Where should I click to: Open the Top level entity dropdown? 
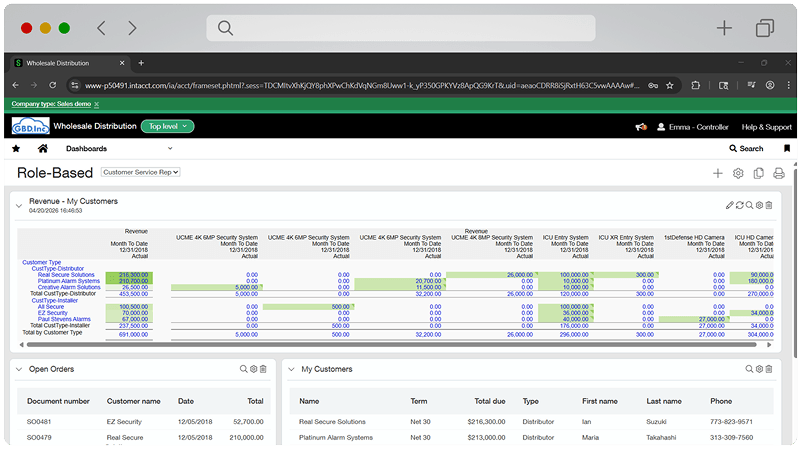pyautogui.click(x=167, y=126)
